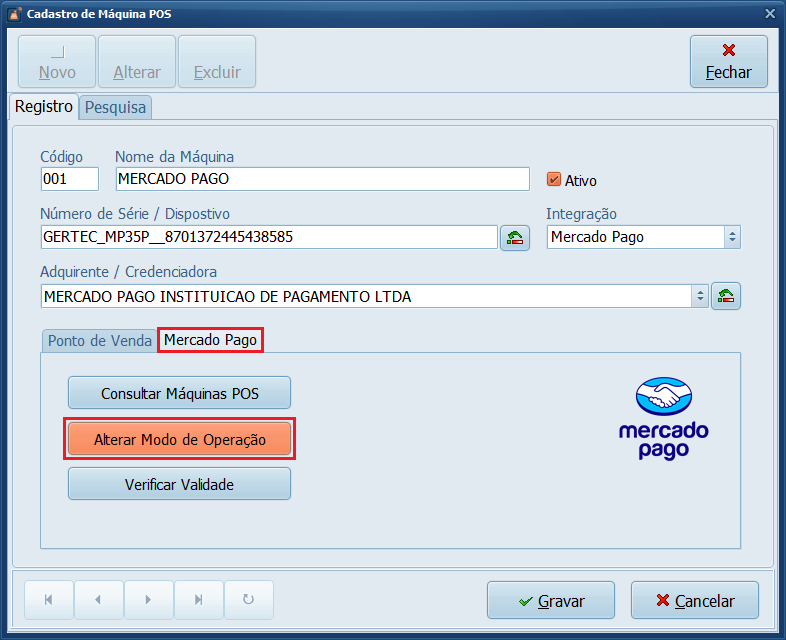Go to previous record arrow
The image size is (786, 640).
coord(98,600)
